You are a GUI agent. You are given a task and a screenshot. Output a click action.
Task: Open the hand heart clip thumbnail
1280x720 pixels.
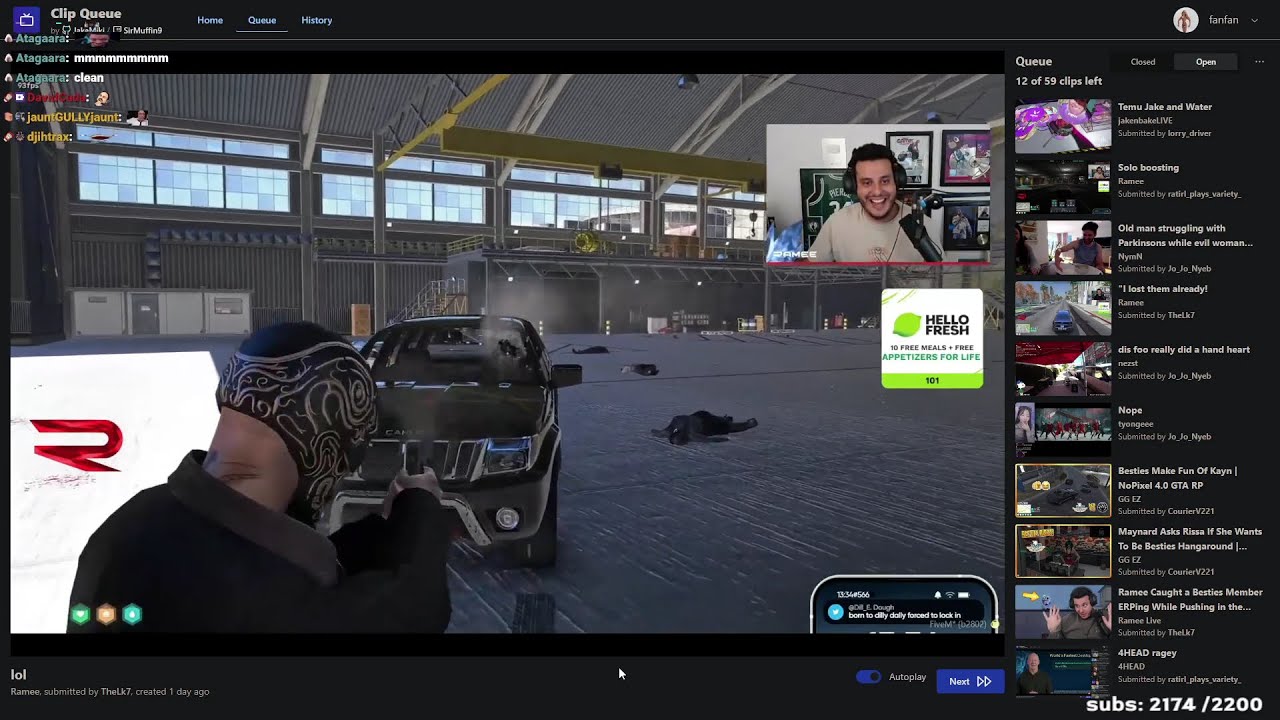[1063, 368]
